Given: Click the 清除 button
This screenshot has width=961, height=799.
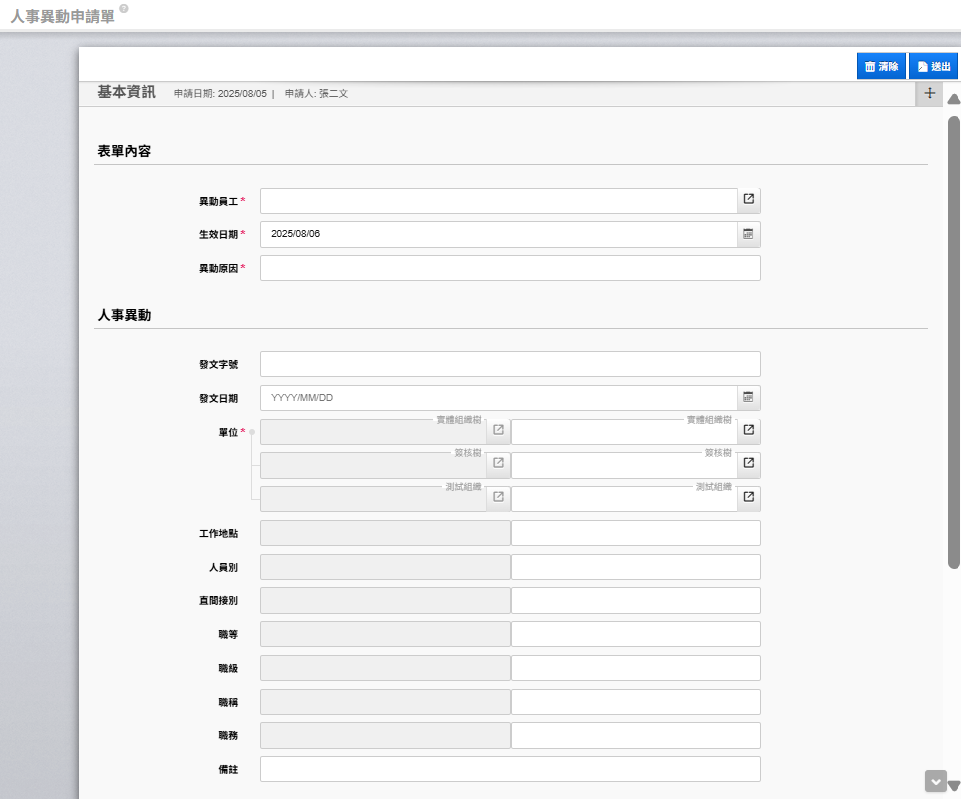Looking at the screenshot, I should 881,66.
